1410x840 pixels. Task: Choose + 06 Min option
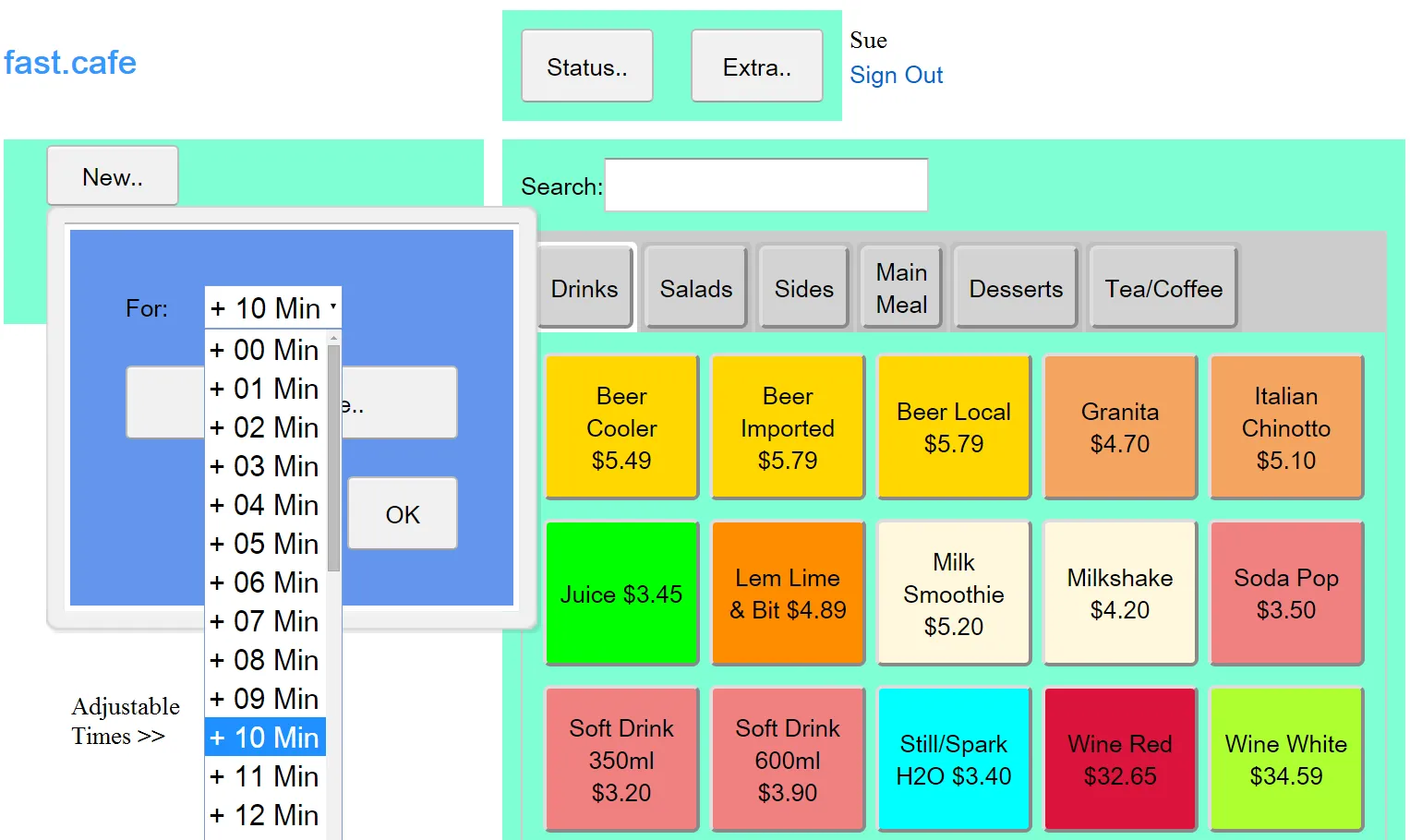click(265, 582)
